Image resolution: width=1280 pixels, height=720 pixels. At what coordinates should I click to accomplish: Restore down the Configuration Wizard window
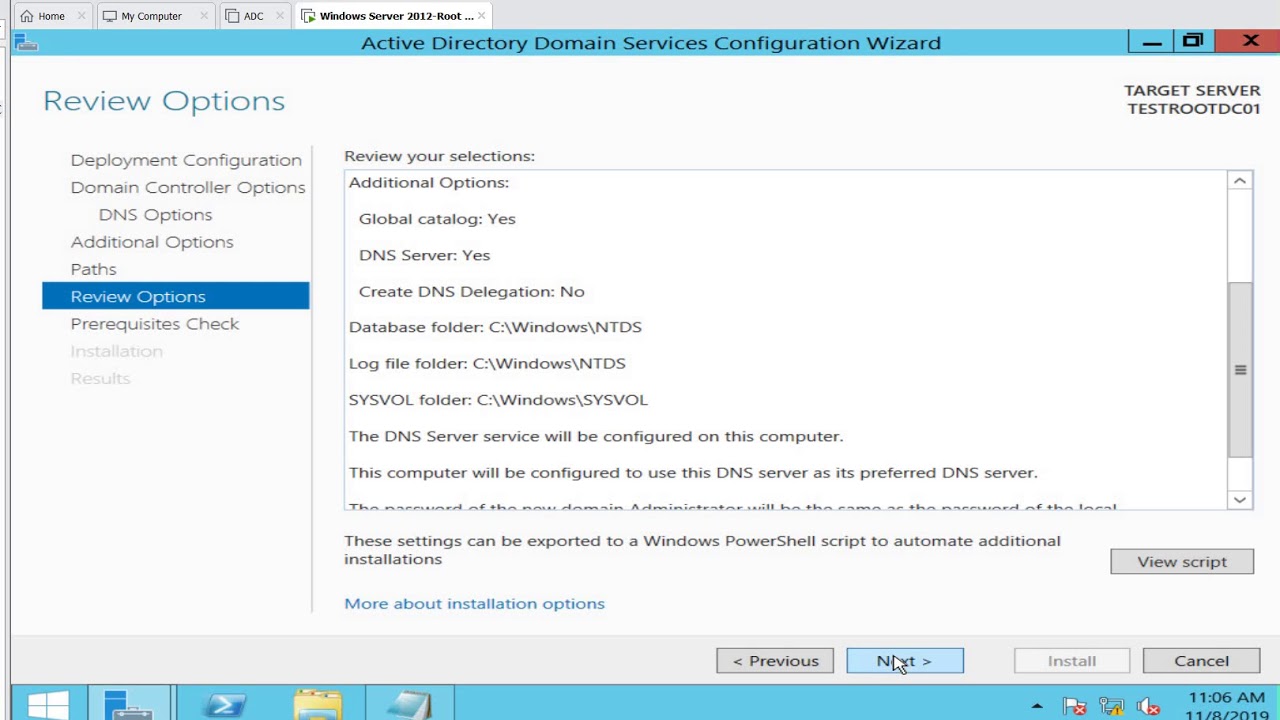click(1192, 42)
